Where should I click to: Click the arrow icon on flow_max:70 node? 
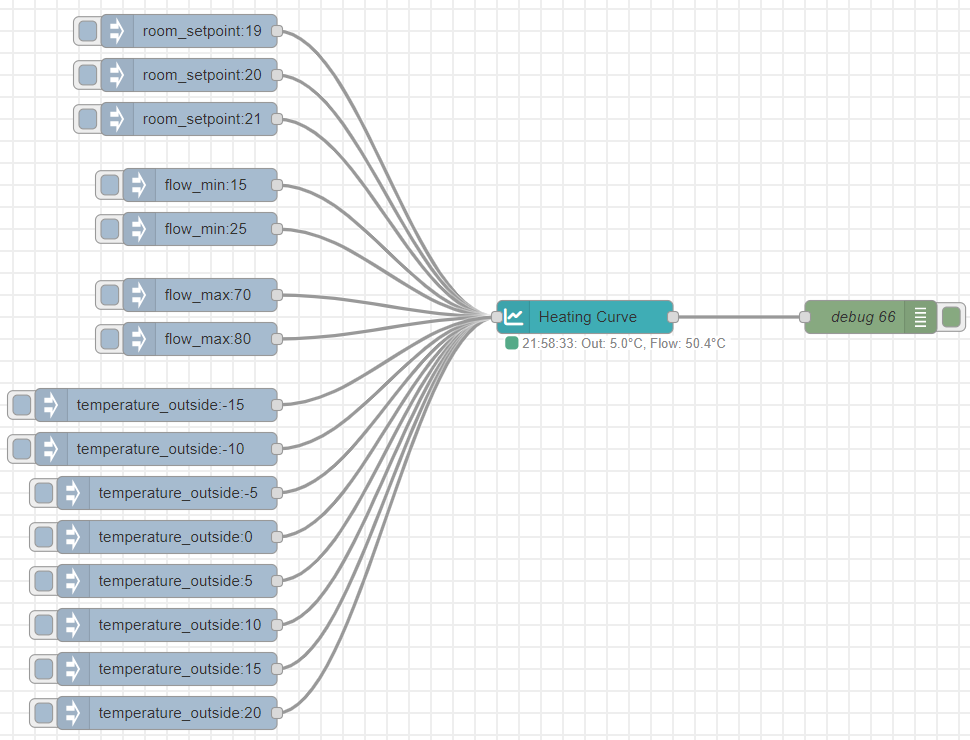139,295
